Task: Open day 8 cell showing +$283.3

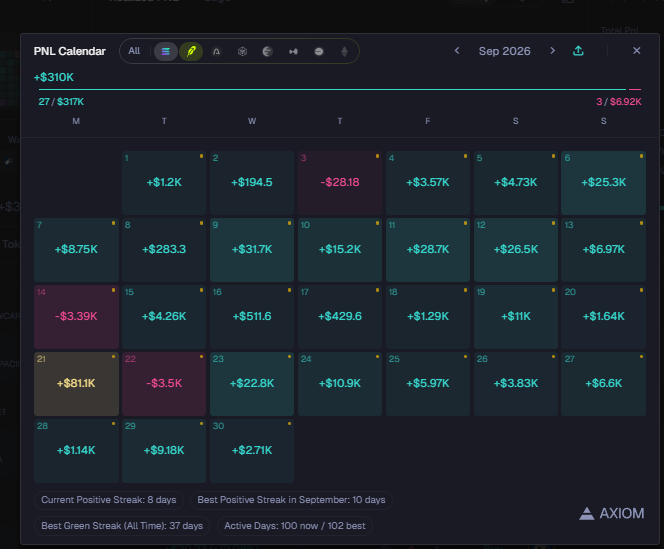Action: pos(164,250)
